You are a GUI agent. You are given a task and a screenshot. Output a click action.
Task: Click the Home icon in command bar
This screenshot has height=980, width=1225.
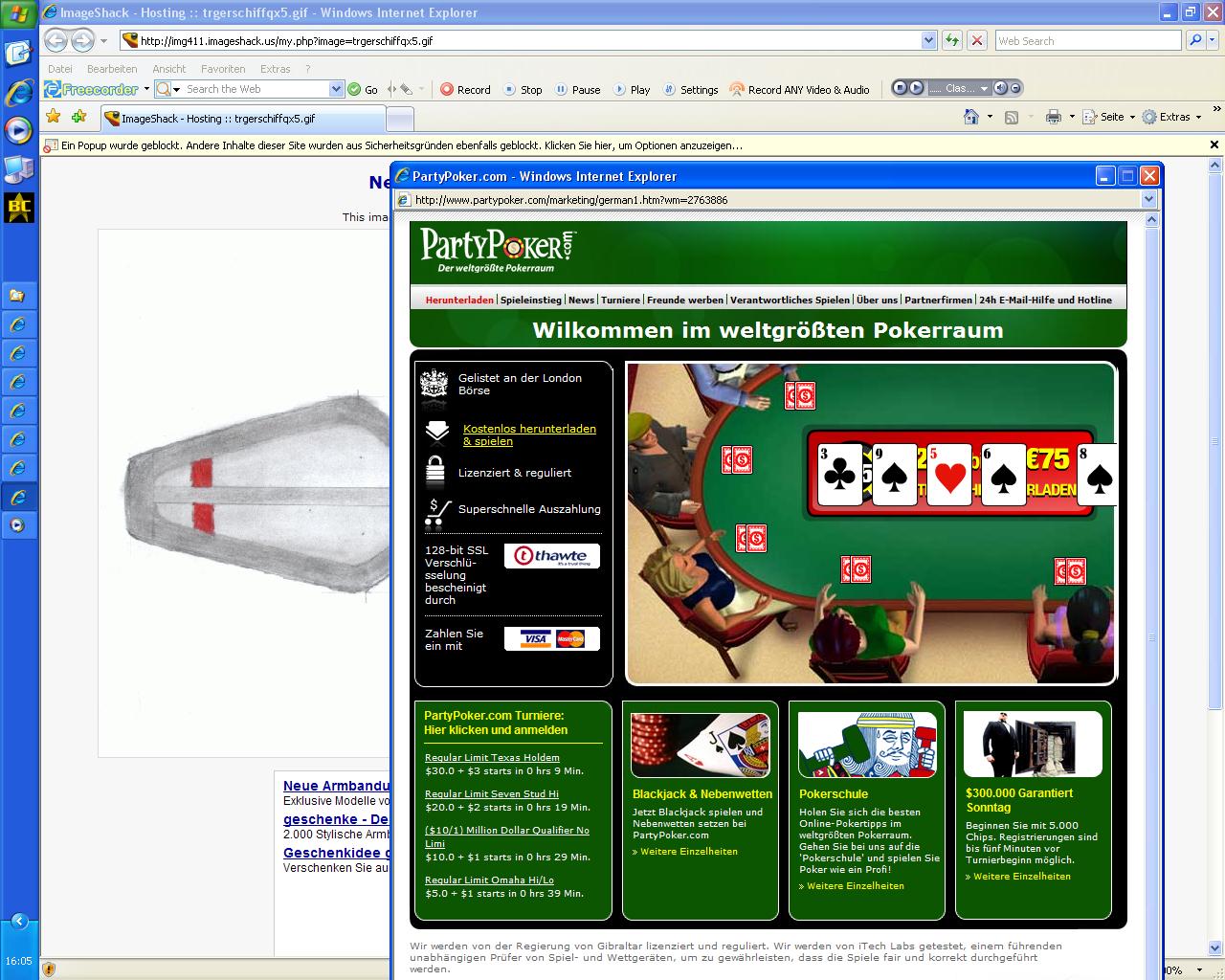click(970, 117)
